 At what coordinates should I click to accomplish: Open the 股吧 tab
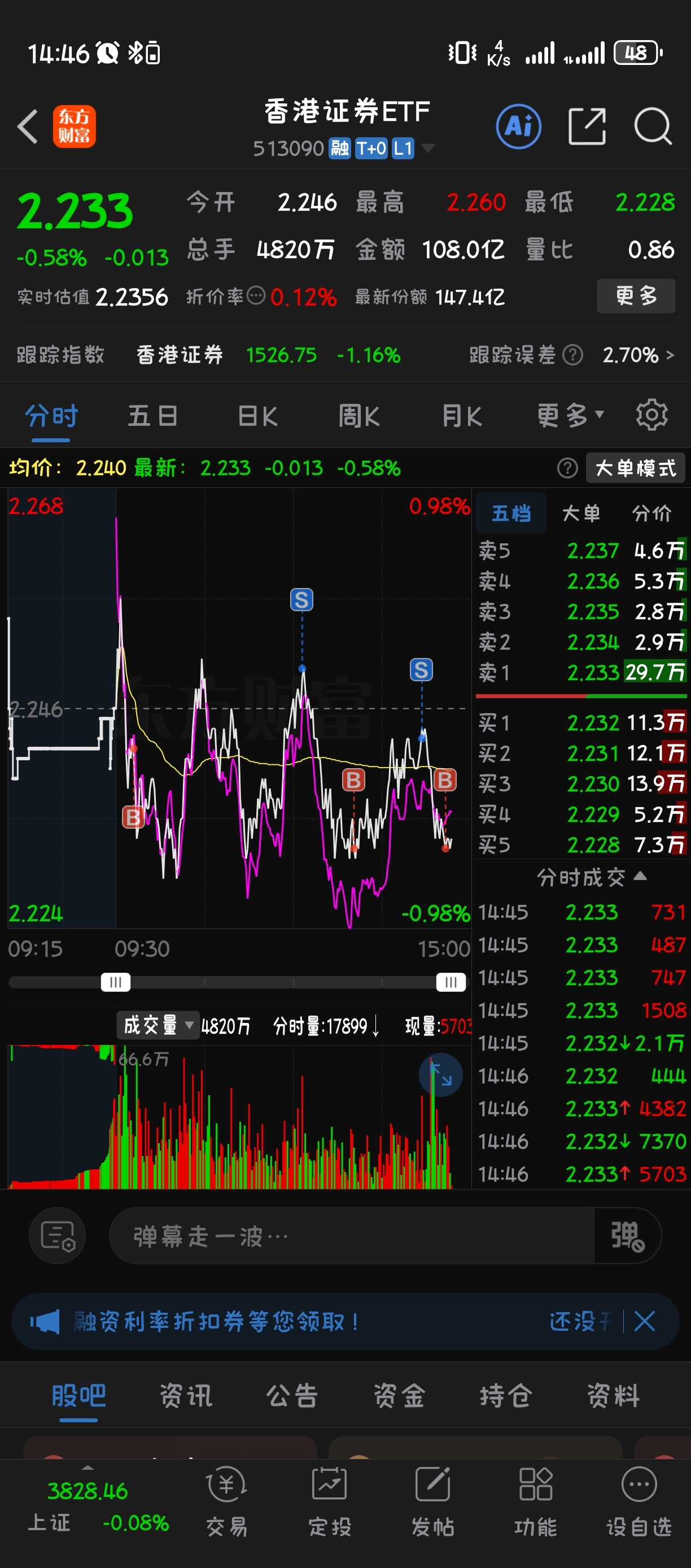[x=78, y=1395]
